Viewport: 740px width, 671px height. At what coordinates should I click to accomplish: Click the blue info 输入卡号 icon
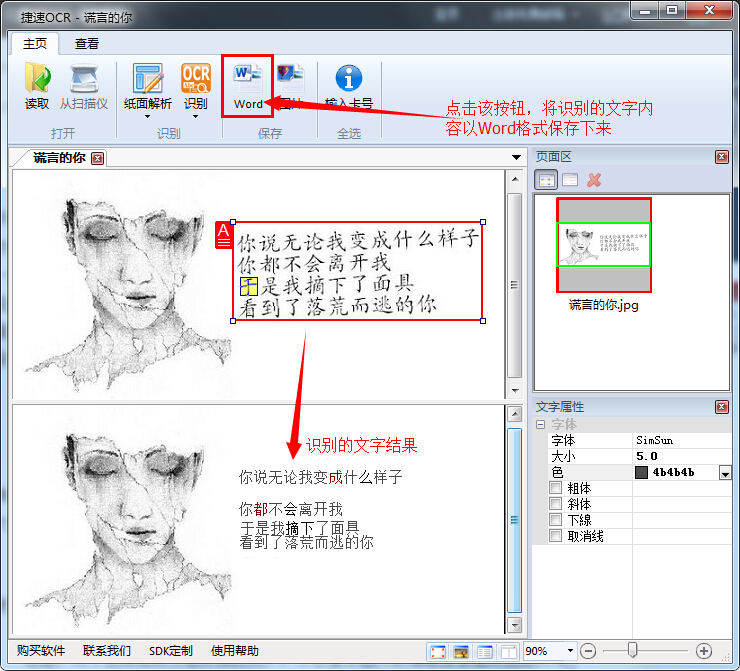click(x=349, y=78)
